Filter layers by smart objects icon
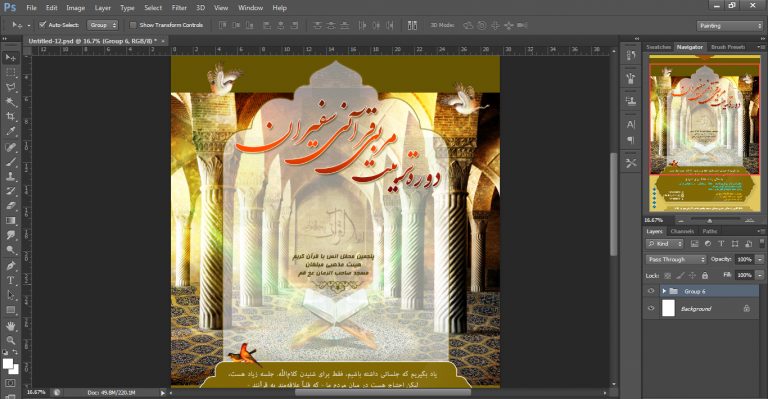768x399 pixels. click(x=748, y=243)
